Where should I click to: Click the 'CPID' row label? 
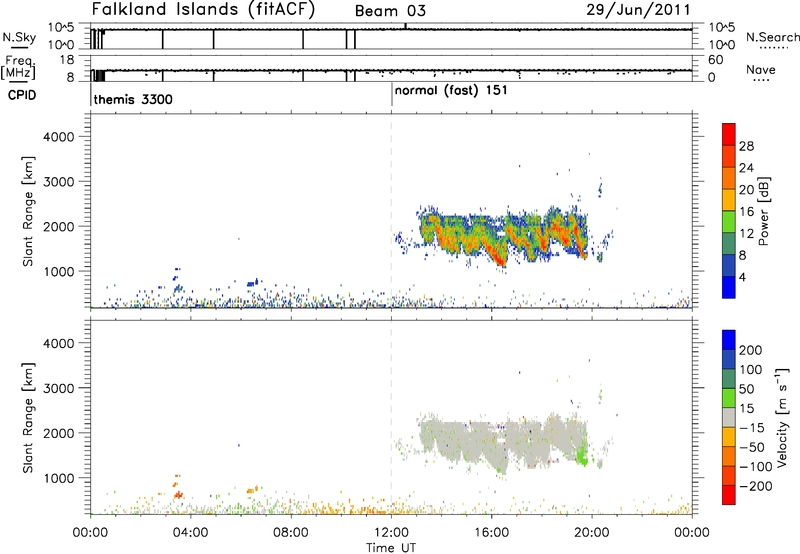[x=22, y=95]
